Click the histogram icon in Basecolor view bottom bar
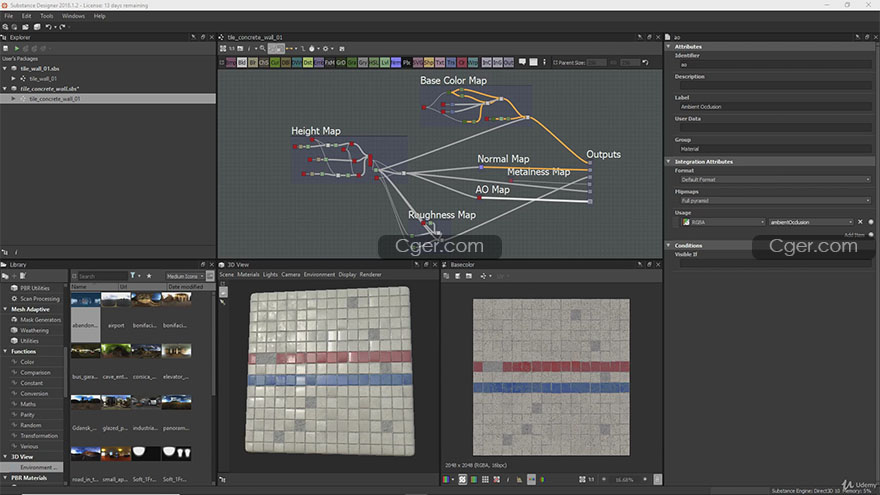The width and height of the screenshot is (880, 495). pyautogui.click(x=519, y=479)
